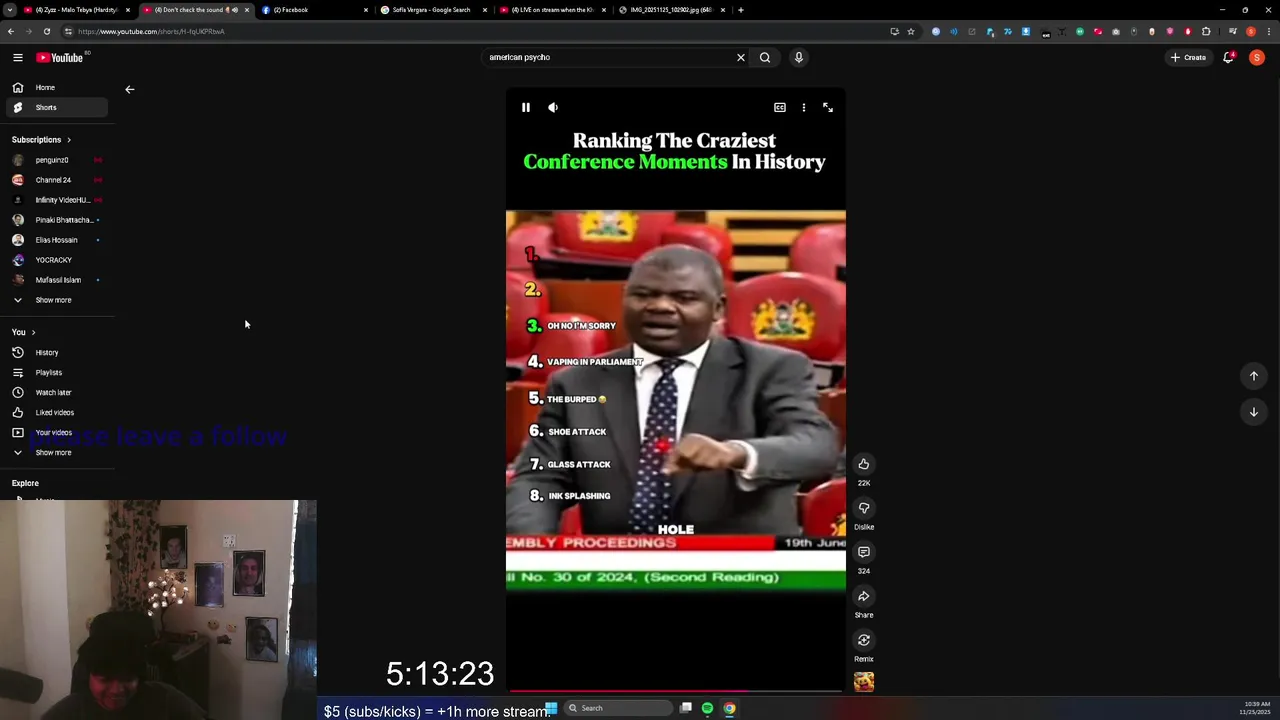The height and width of the screenshot is (720, 1280).
Task: Seek on the Short's red progress bar
Action: click(676, 691)
